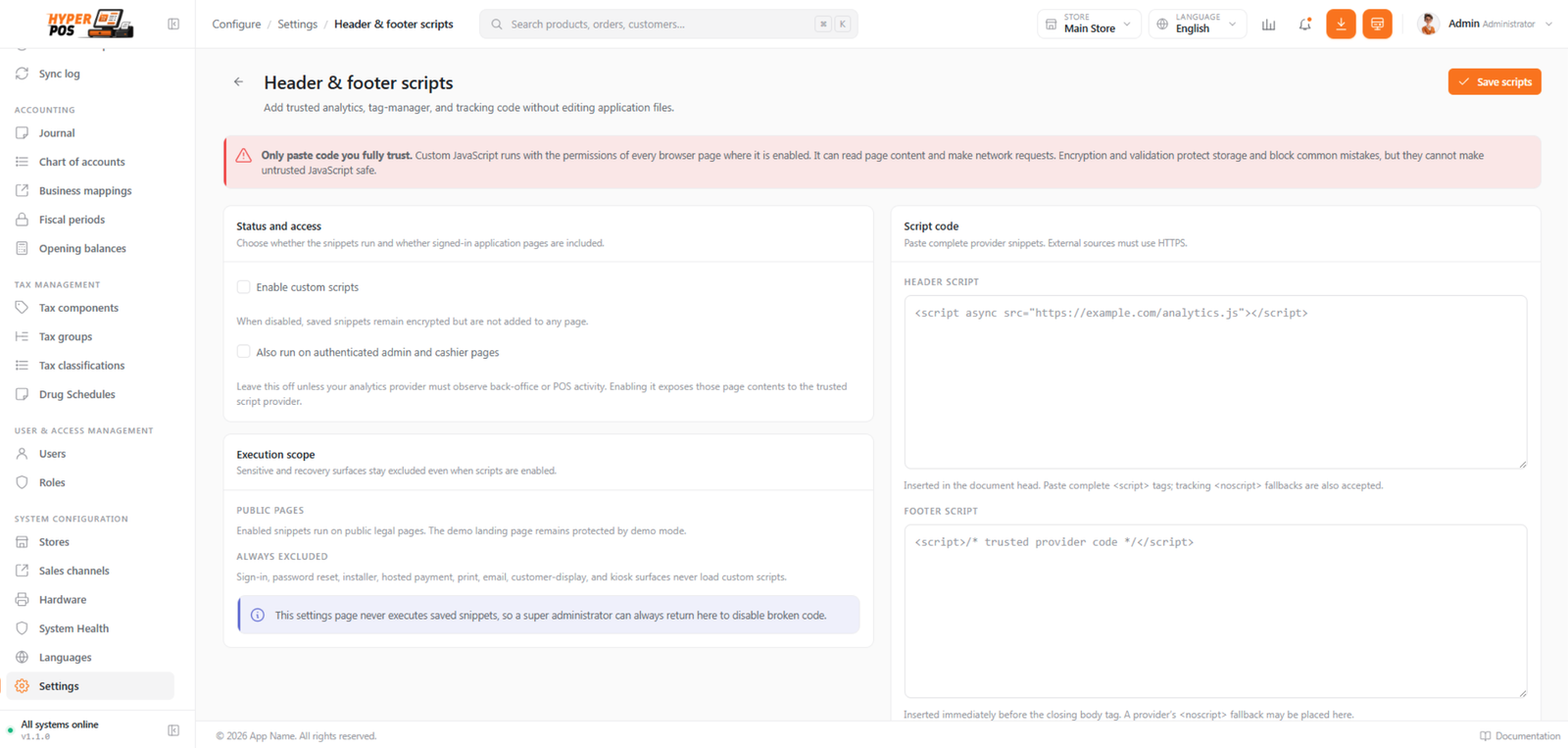This screenshot has width=1568, height=748.
Task: Click the Roles shield icon
Action: pos(22,482)
